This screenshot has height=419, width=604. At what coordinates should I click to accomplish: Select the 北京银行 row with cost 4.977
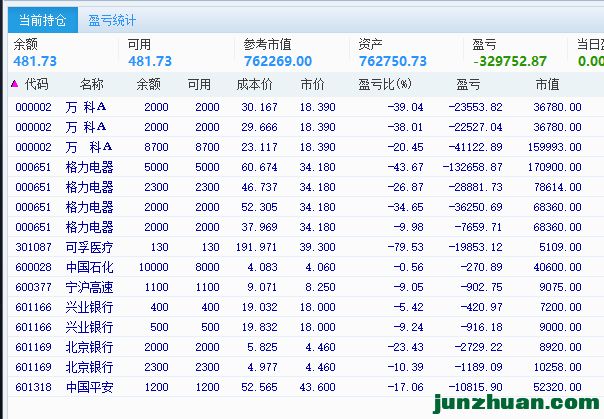tap(306, 367)
